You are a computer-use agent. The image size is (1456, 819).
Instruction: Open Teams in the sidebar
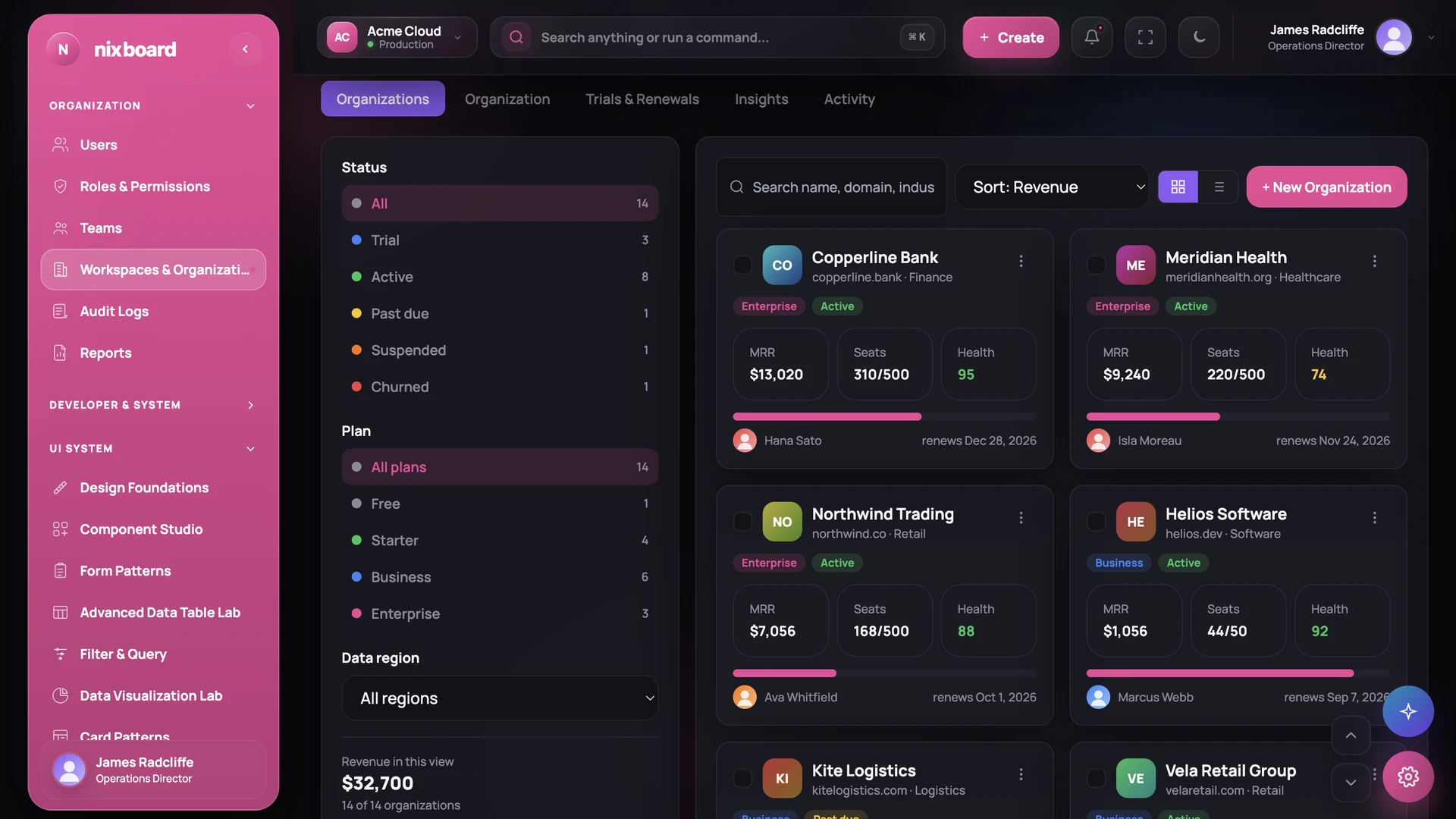[x=153, y=228]
